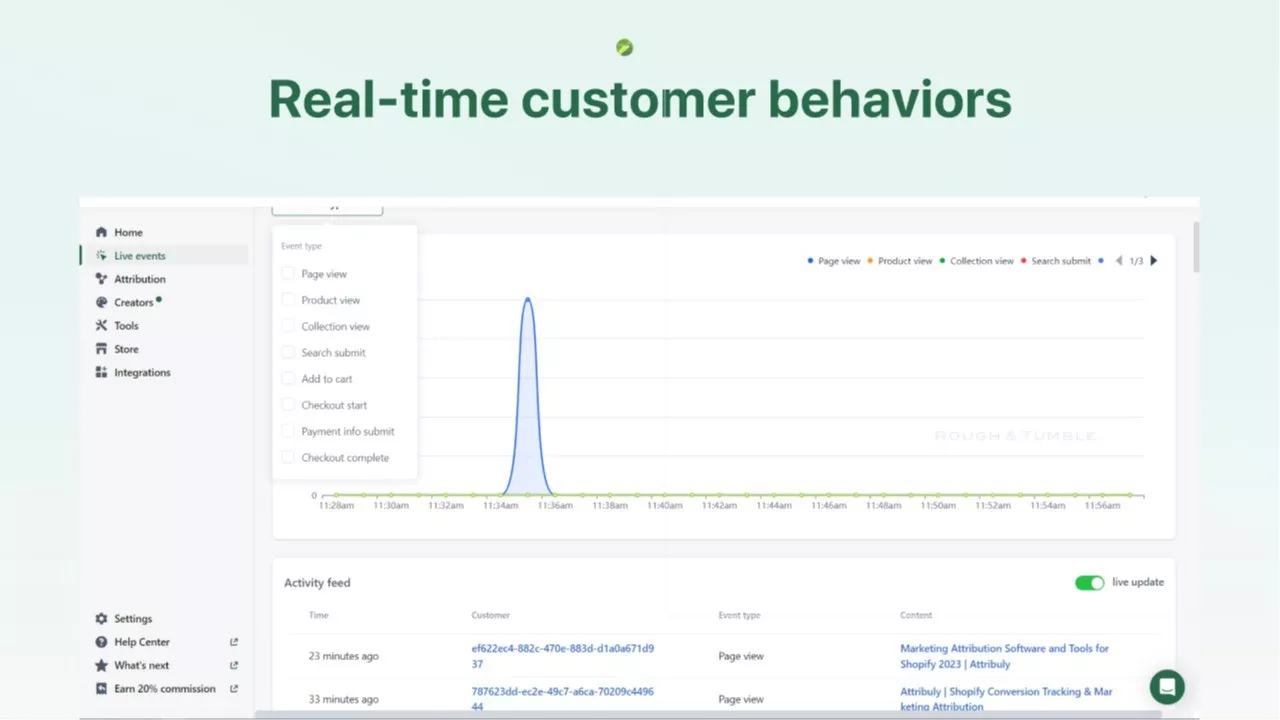Open the Creators palette icon

click(x=101, y=302)
